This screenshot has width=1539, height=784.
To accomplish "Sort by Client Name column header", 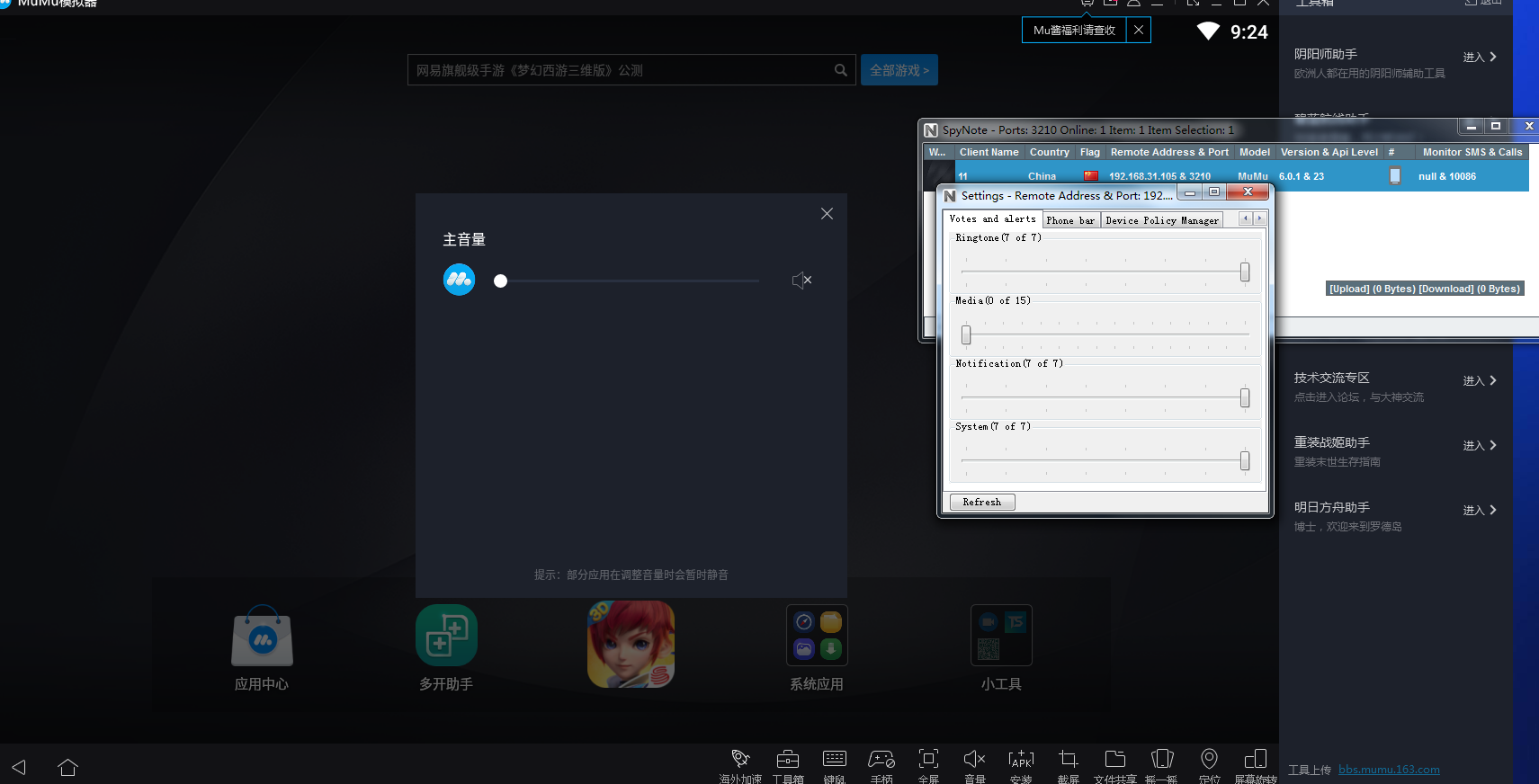I will [x=989, y=152].
